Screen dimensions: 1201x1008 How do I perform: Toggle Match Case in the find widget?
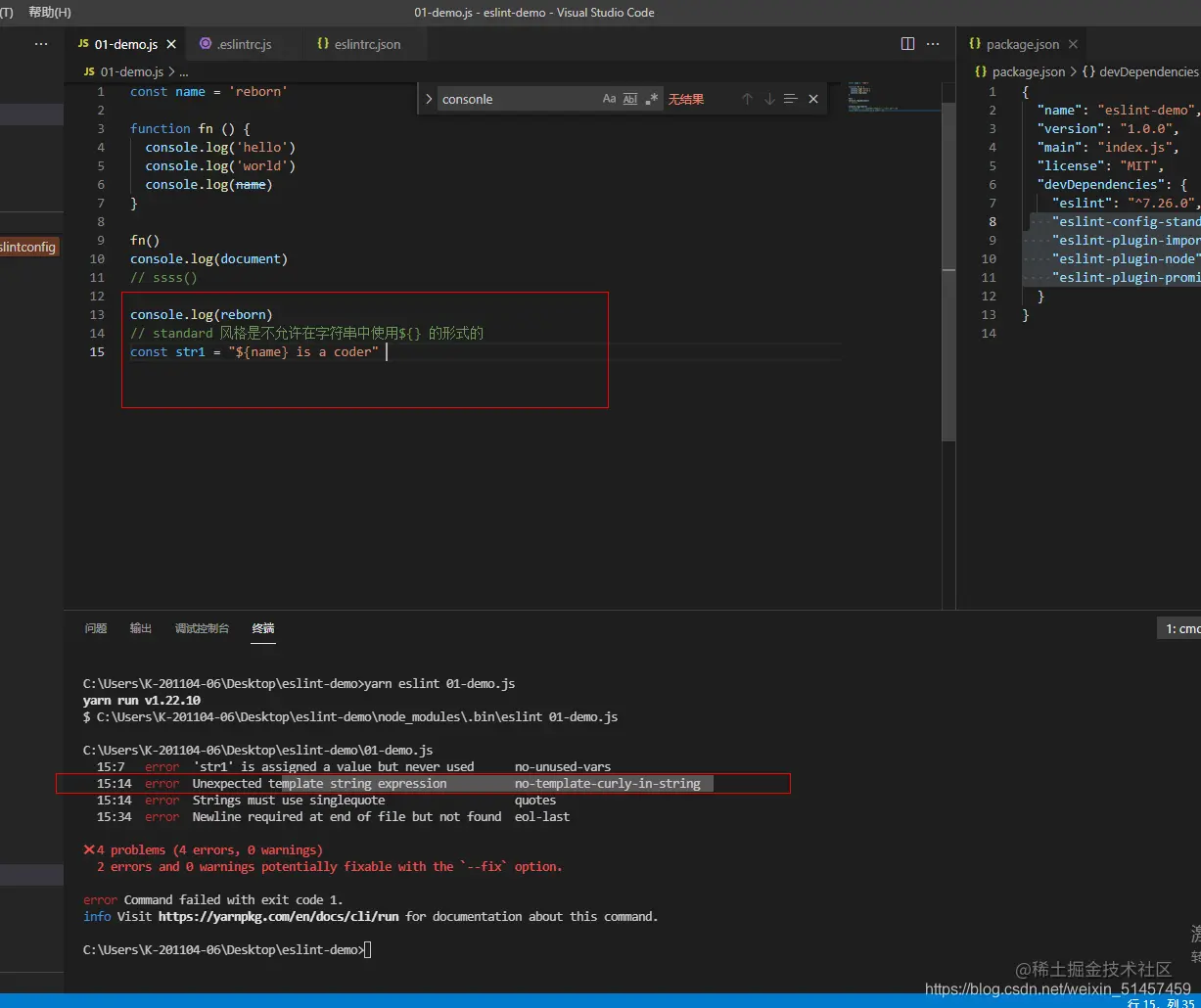click(x=609, y=99)
